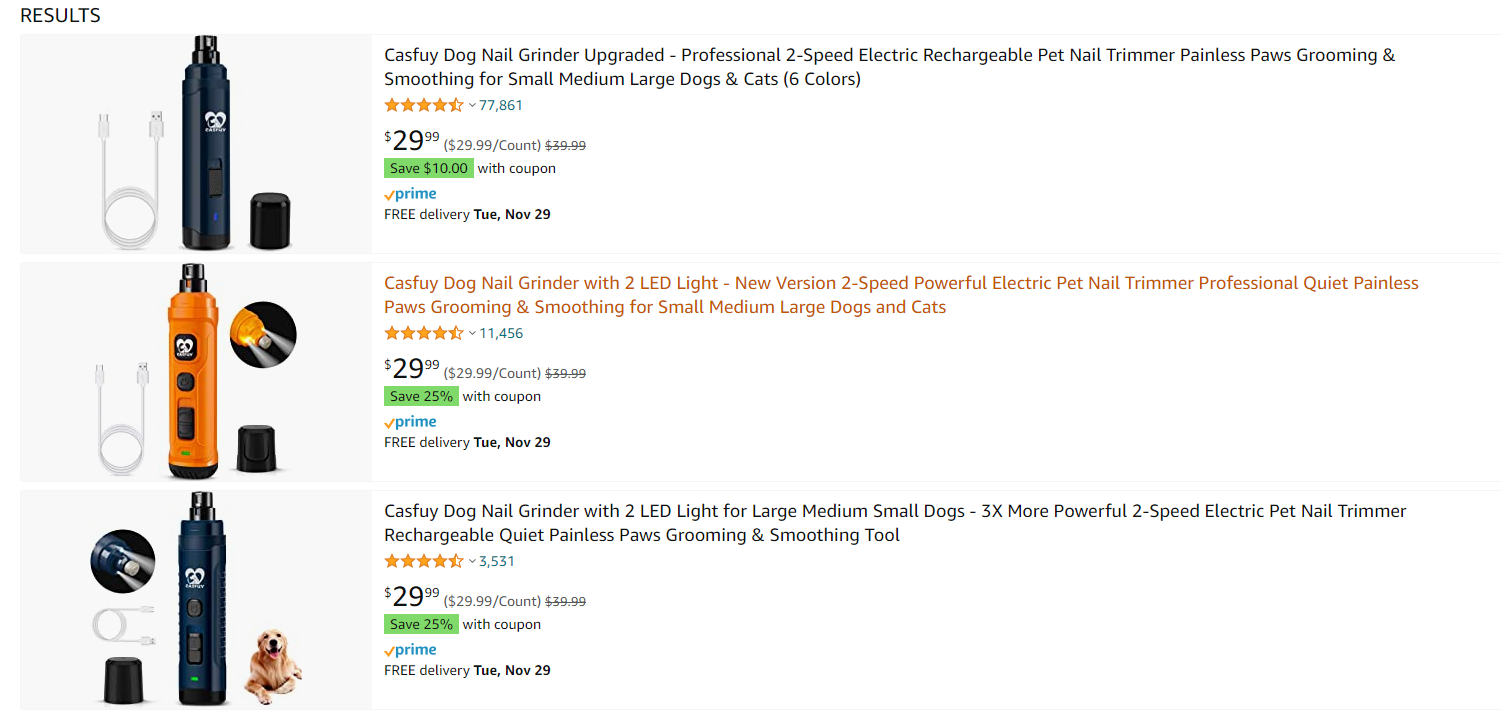
Task: Click Prime logo on the third result
Action: tap(411, 650)
